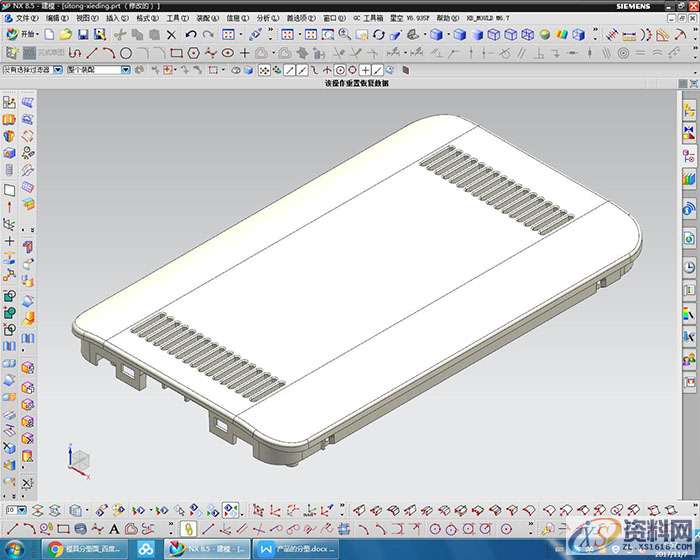This screenshot has height=560, width=700.
Task: Select the Line sketch tool
Action: (x=92, y=52)
